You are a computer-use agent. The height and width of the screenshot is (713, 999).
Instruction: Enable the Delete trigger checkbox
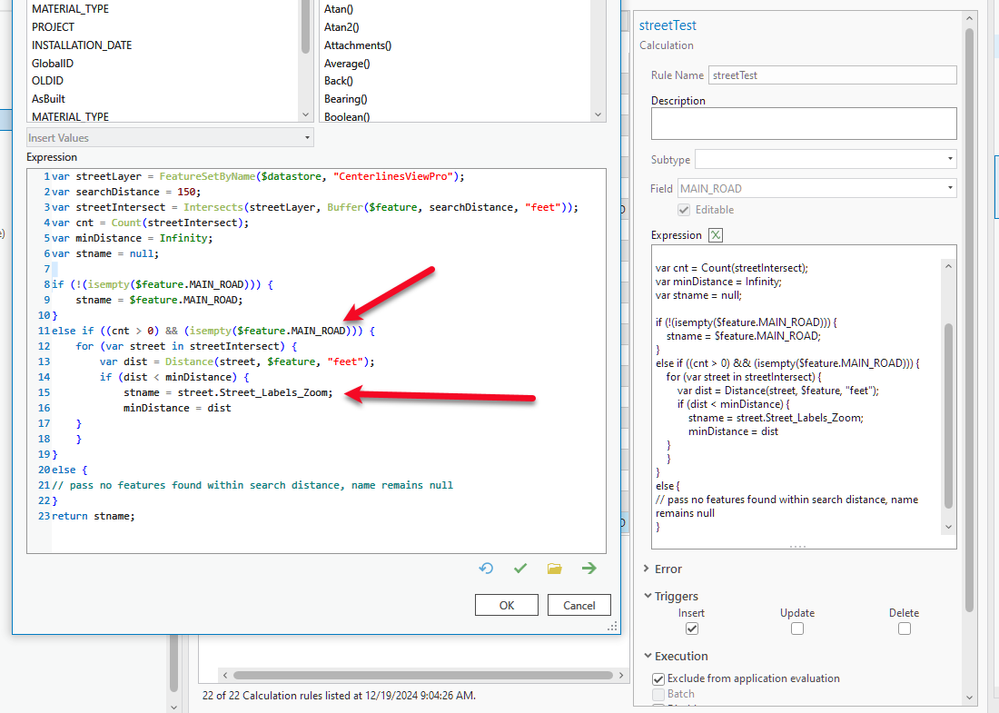(904, 629)
